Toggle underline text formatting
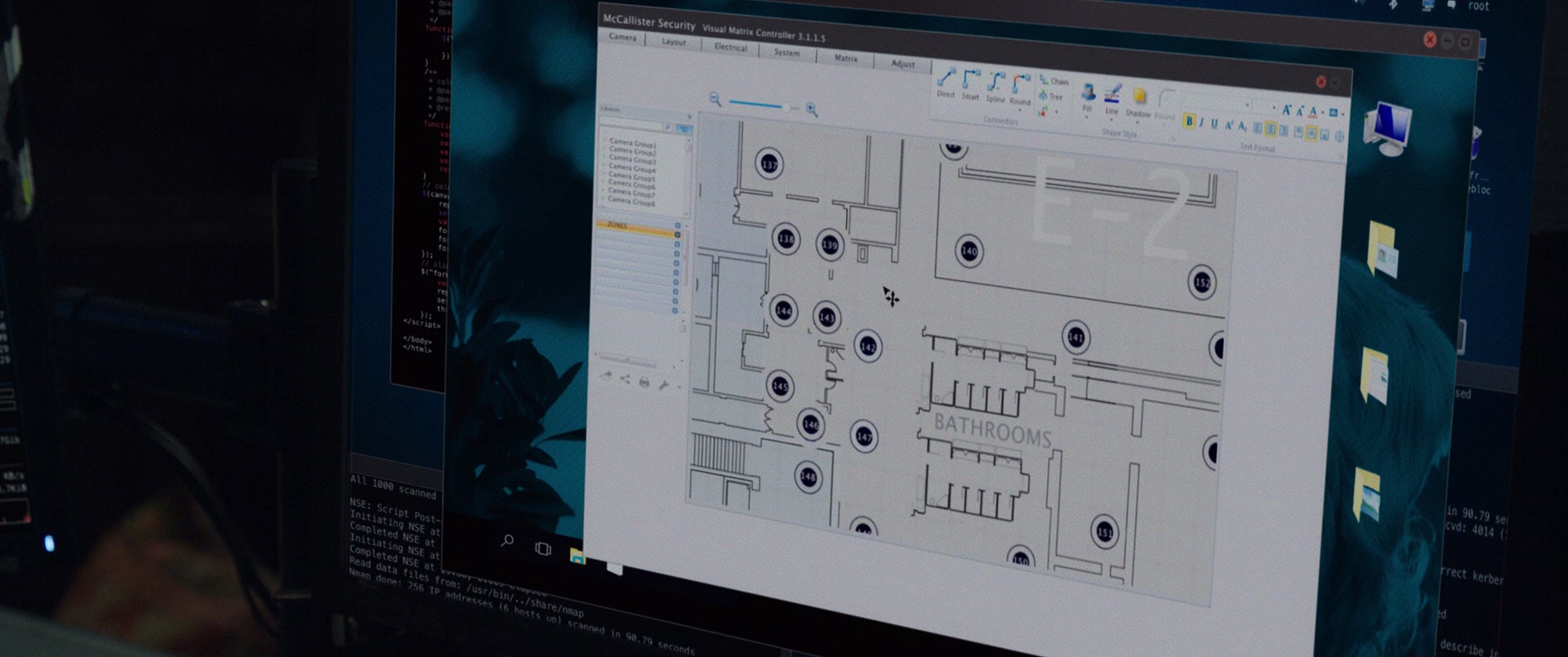 pos(1214,124)
